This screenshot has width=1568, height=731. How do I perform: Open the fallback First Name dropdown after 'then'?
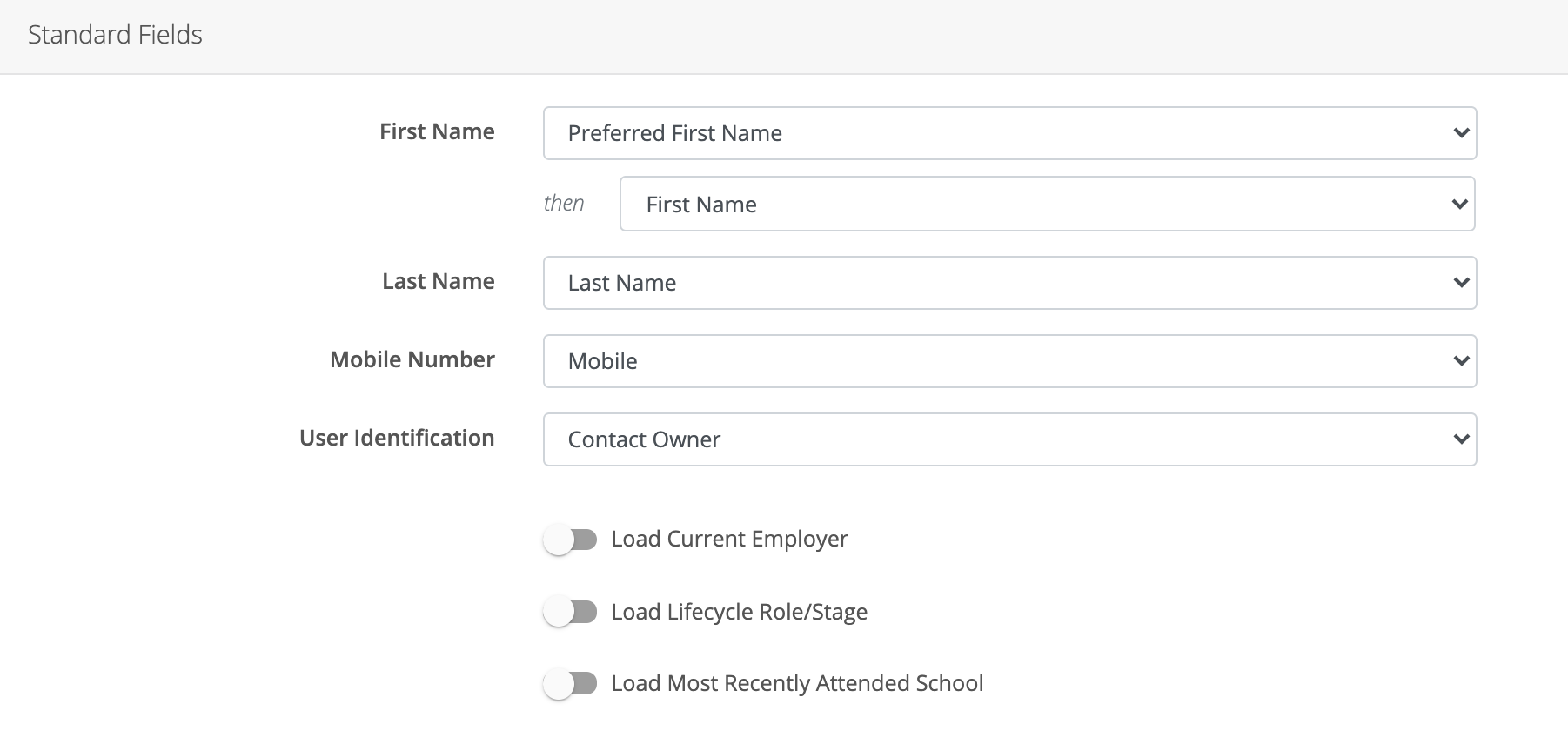tap(1046, 205)
